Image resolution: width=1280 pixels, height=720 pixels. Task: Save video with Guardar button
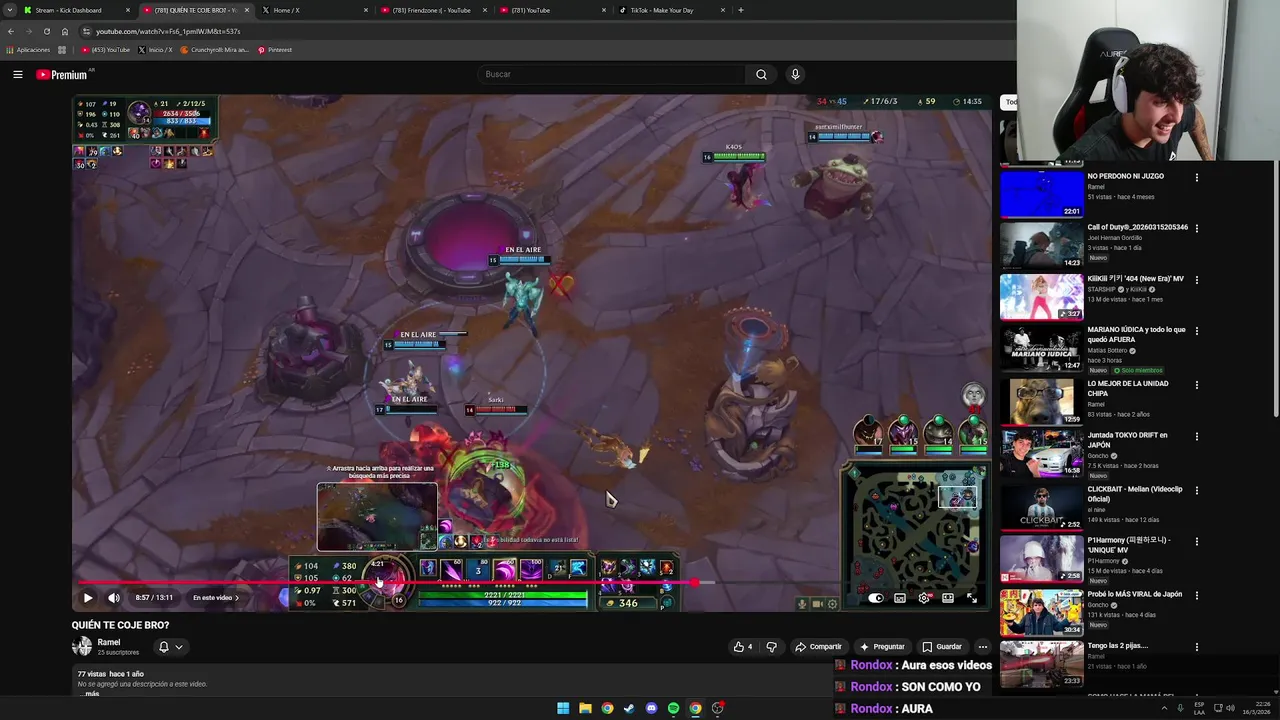(941, 647)
